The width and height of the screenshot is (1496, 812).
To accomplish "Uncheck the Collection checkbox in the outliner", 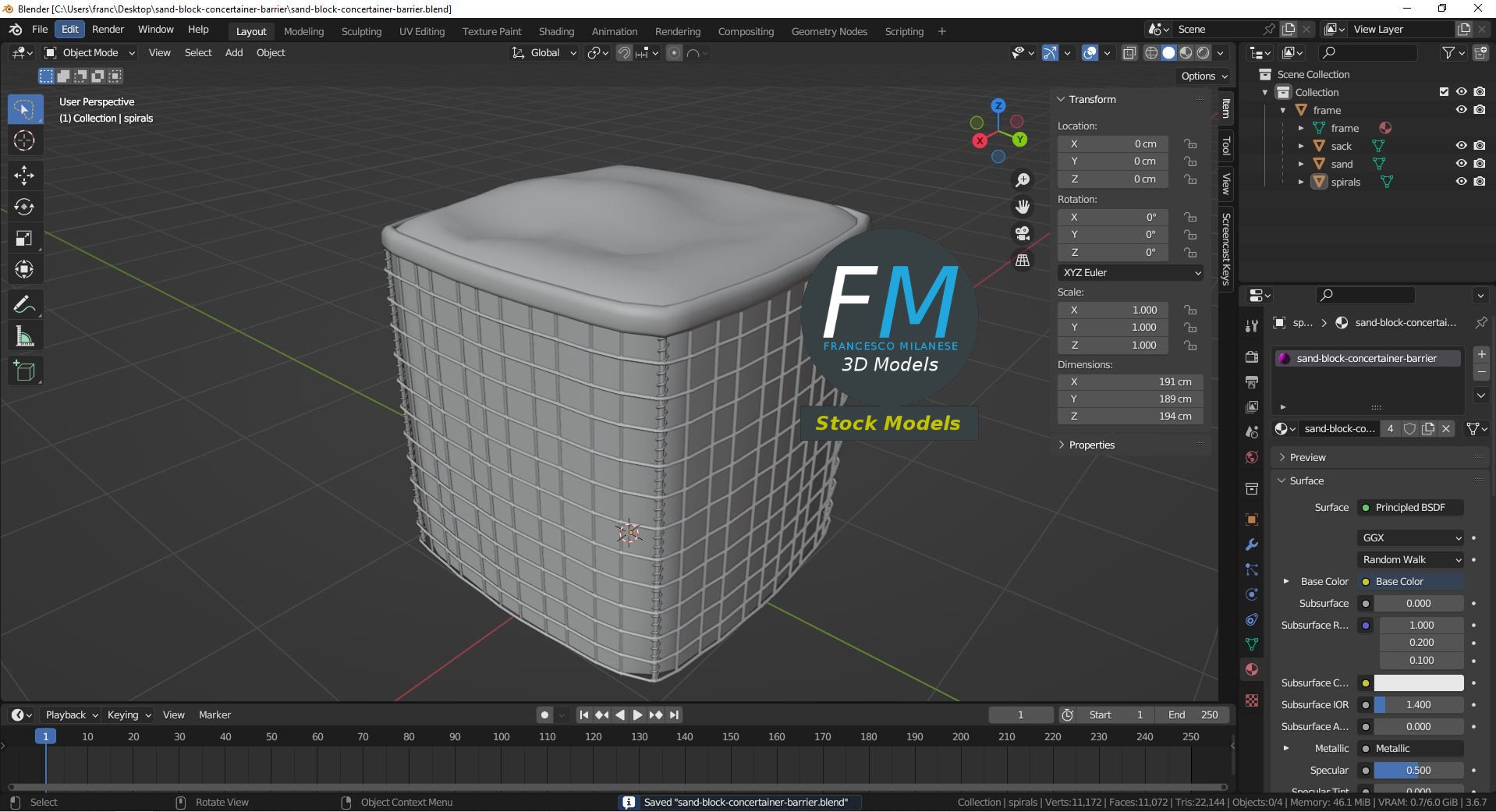I will (x=1444, y=91).
